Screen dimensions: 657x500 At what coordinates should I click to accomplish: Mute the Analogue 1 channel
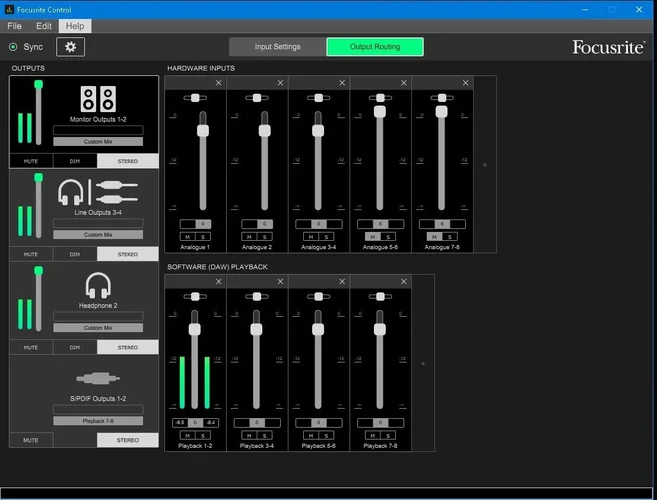tap(187, 237)
